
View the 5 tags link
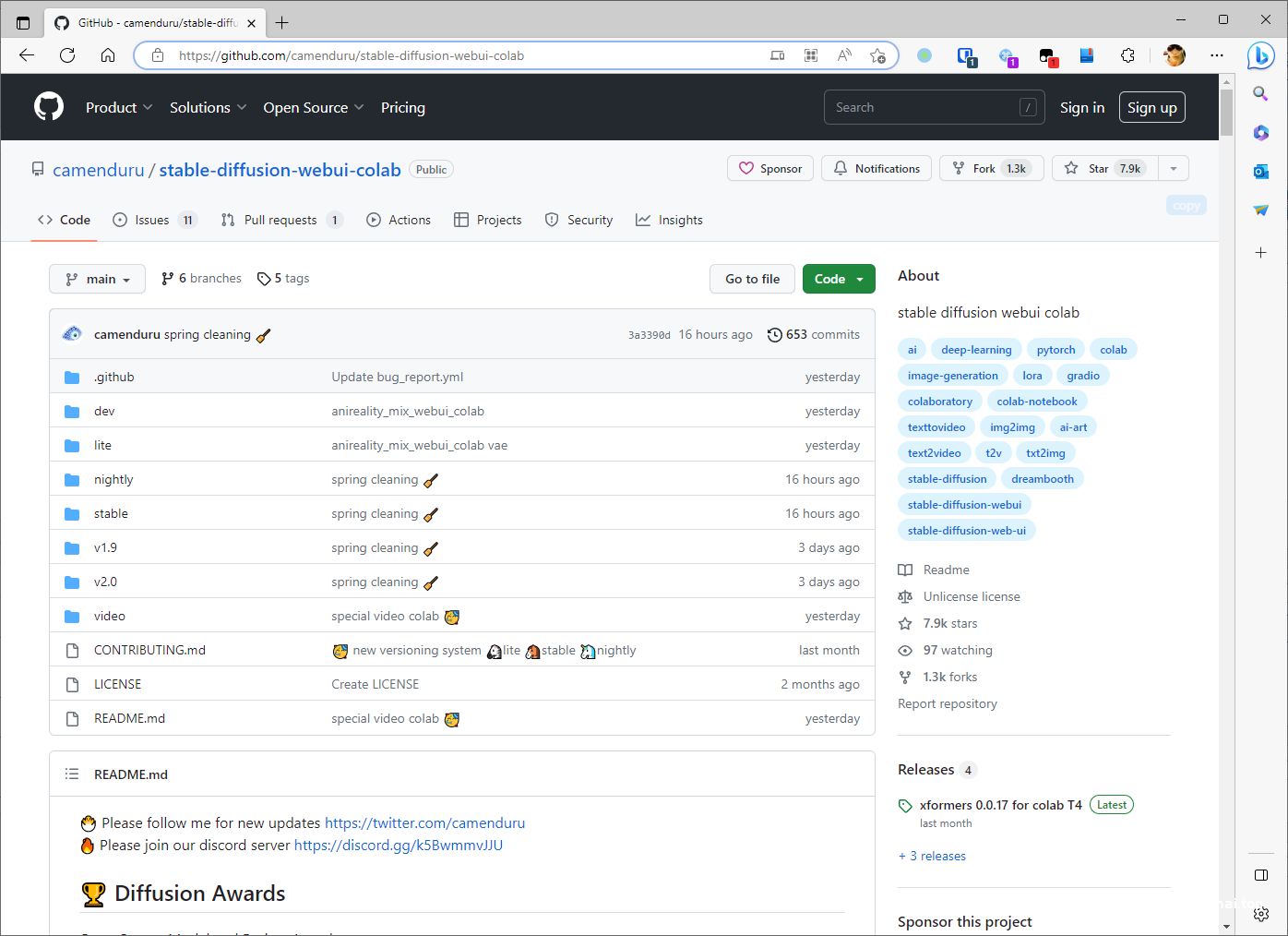click(283, 279)
